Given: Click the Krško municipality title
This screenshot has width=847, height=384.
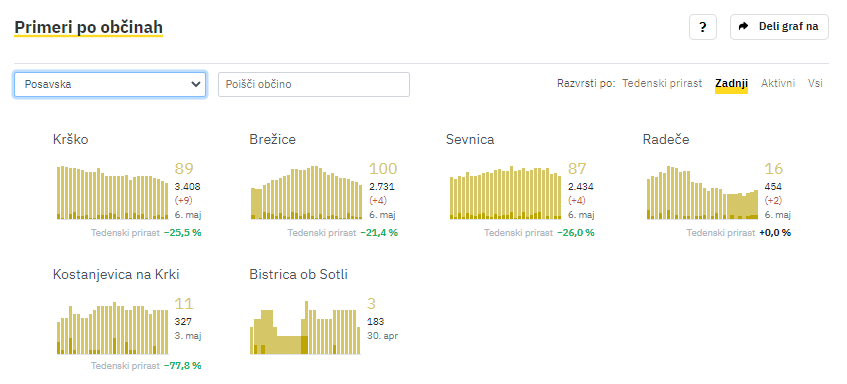Looking at the screenshot, I should tap(71, 140).
